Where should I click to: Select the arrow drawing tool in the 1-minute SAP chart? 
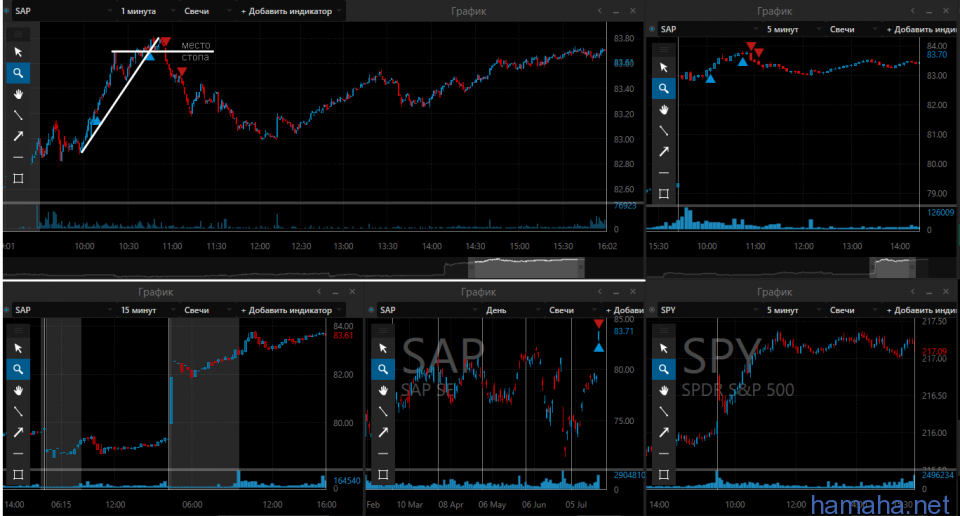coord(18,136)
